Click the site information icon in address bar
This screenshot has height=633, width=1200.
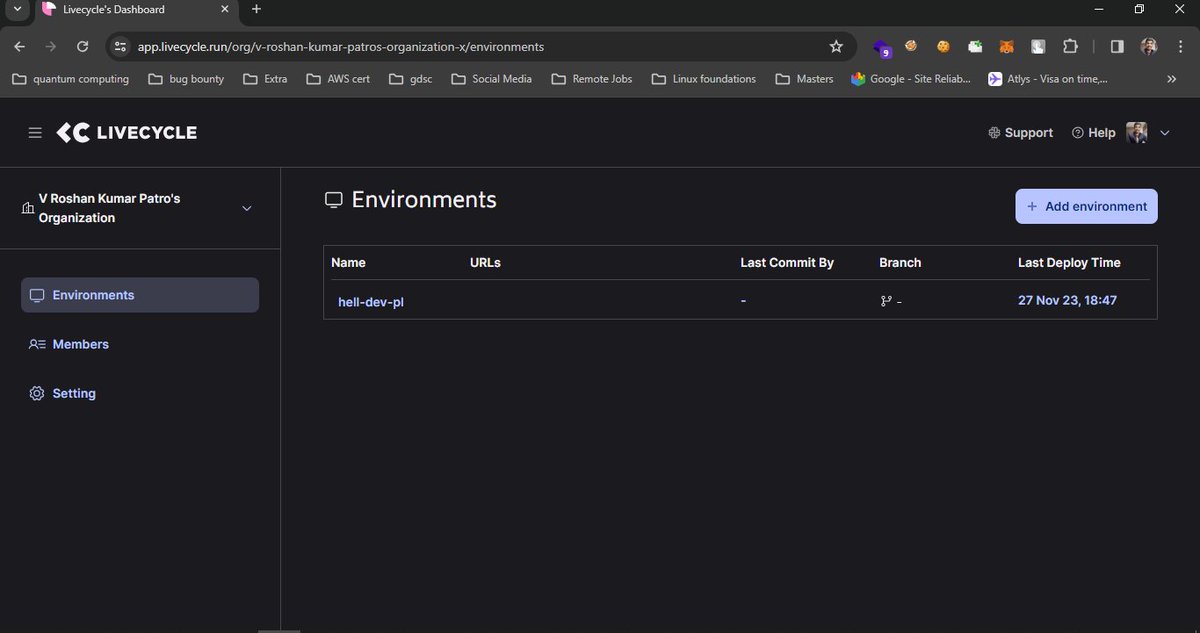pyautogui.click(x=120, y=46)
